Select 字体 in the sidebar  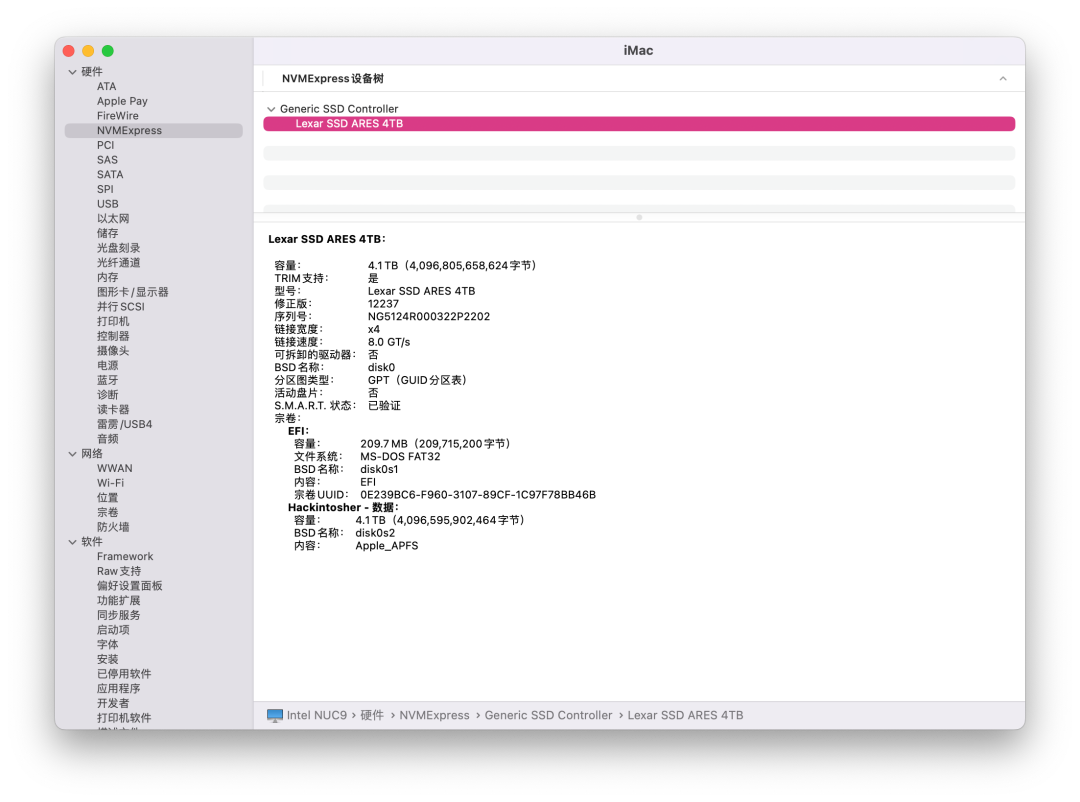107,644
